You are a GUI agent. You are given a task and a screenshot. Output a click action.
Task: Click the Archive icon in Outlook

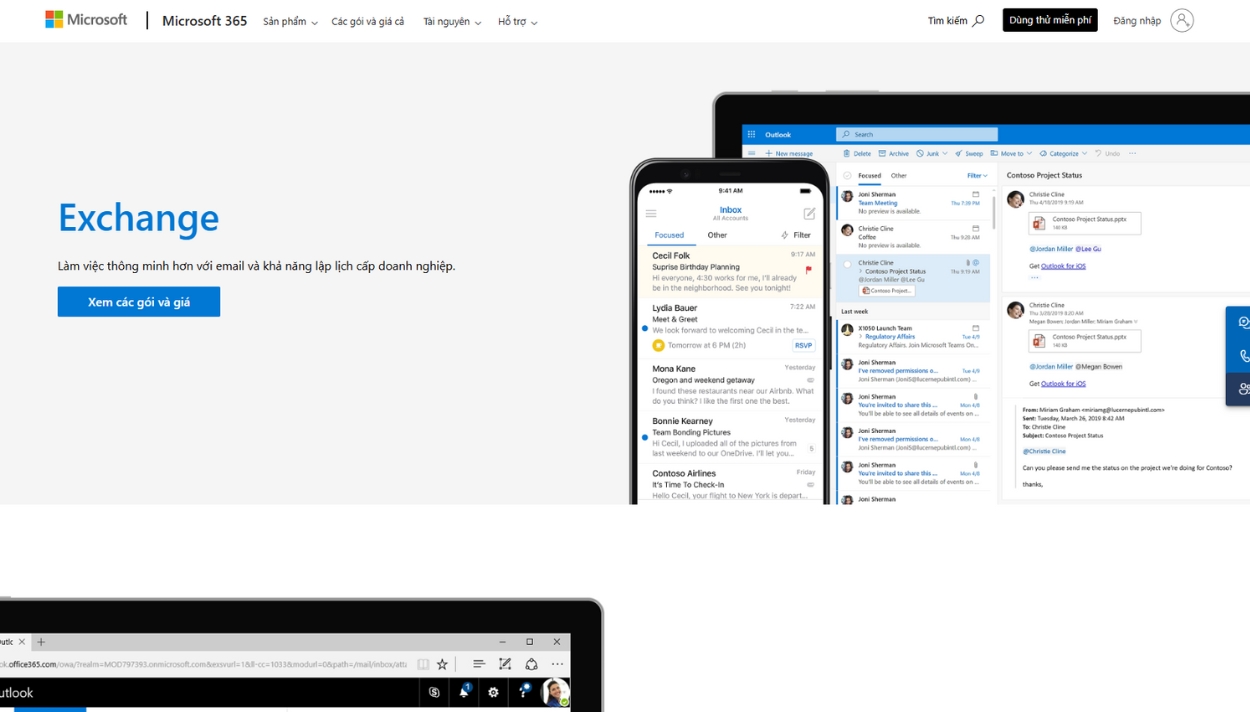click(x=882, y=153)
